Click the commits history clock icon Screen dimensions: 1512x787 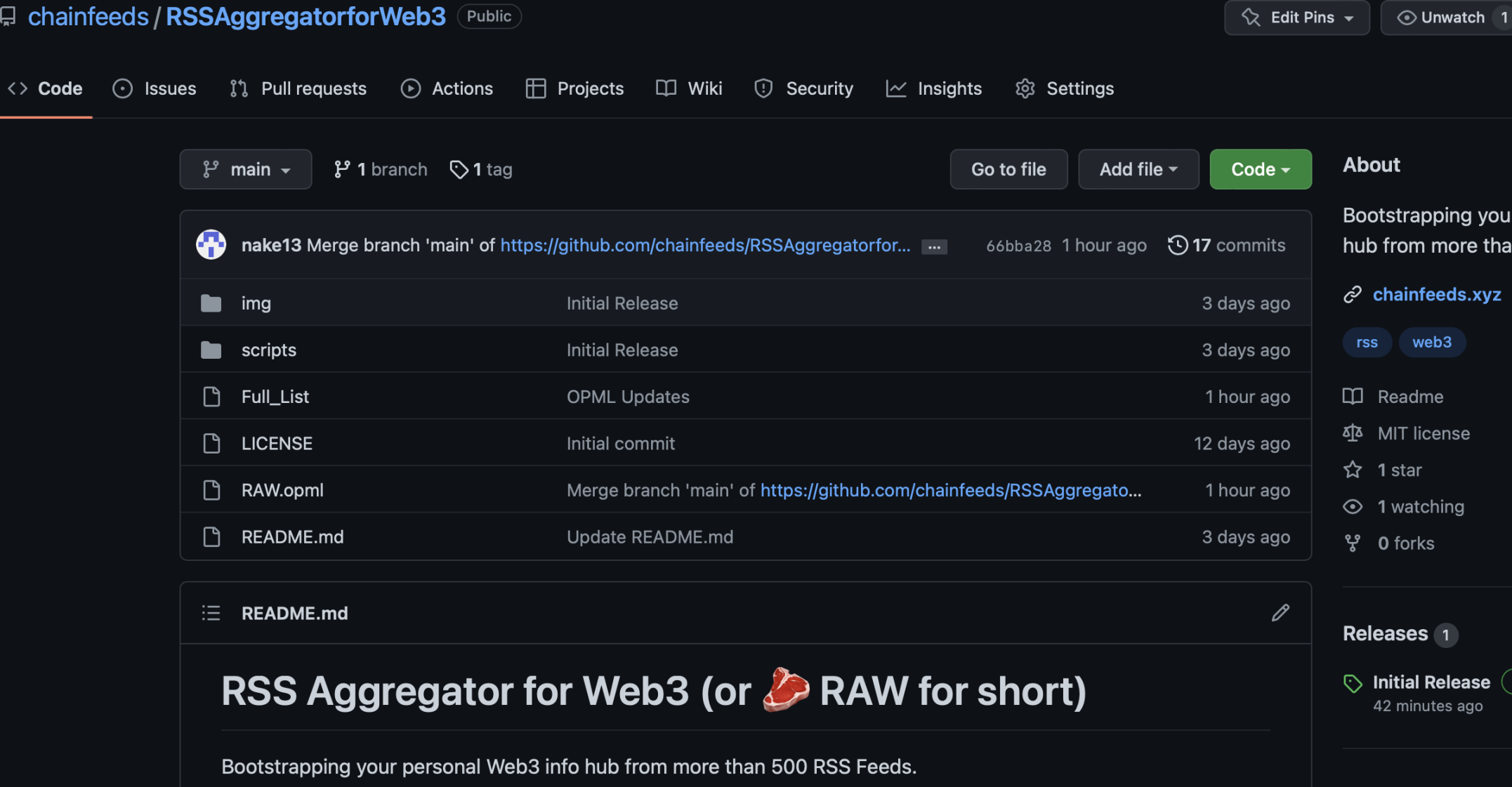click(x=1178, y=245)
